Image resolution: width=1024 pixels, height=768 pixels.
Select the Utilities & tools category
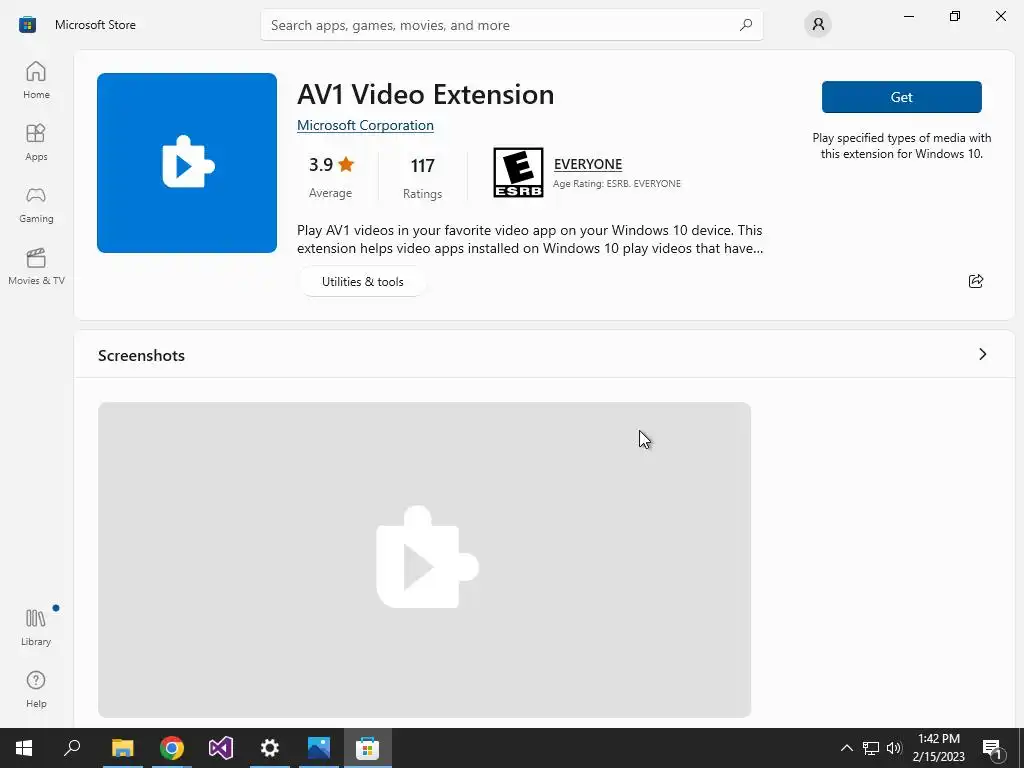point(362,281)
